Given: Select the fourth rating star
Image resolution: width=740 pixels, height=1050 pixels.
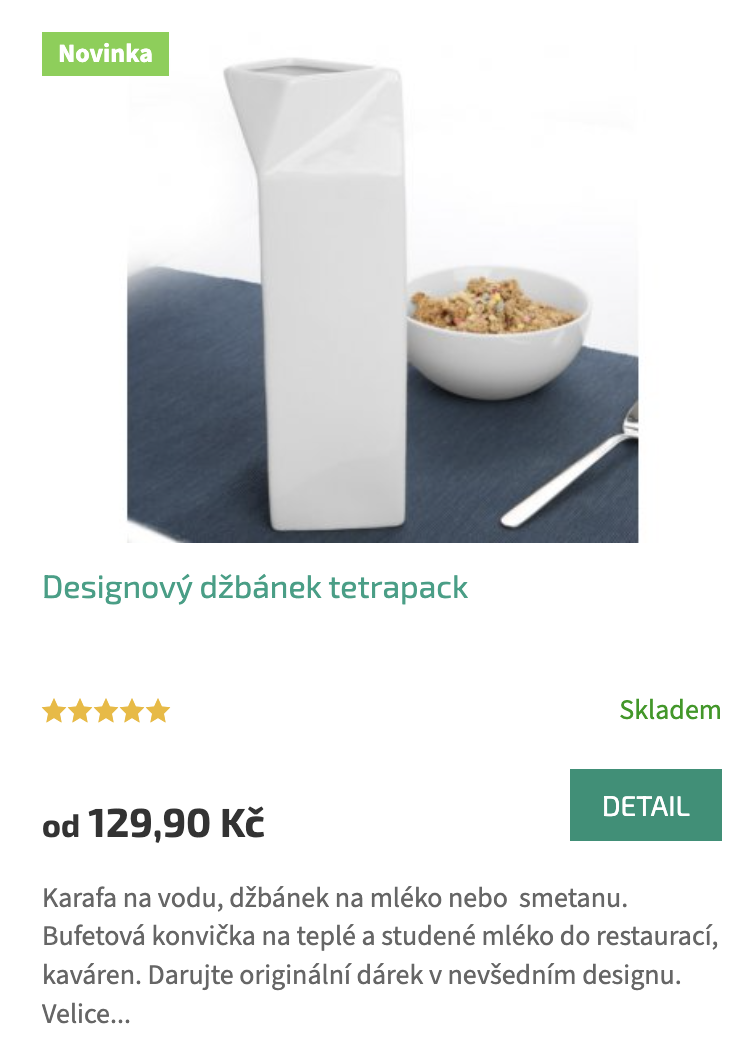Looking at the screenshot, I should coord(132,711).
